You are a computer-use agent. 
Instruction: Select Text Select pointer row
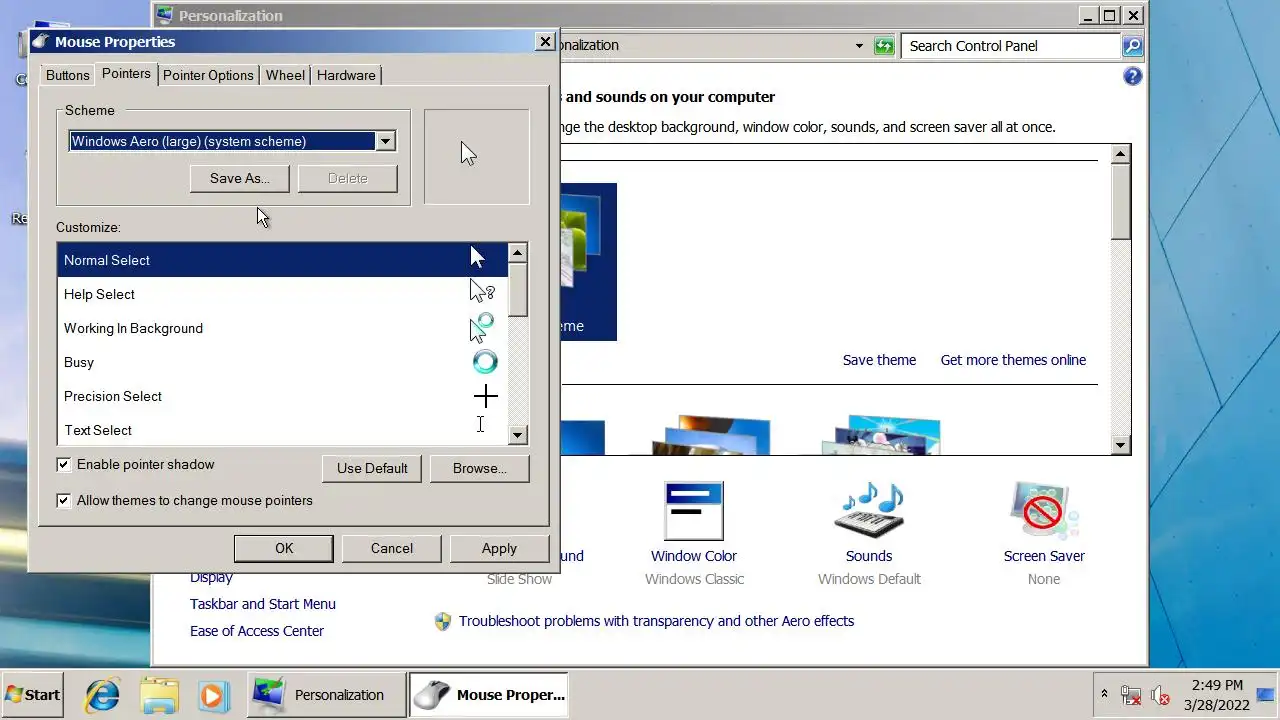coord(282,430)
